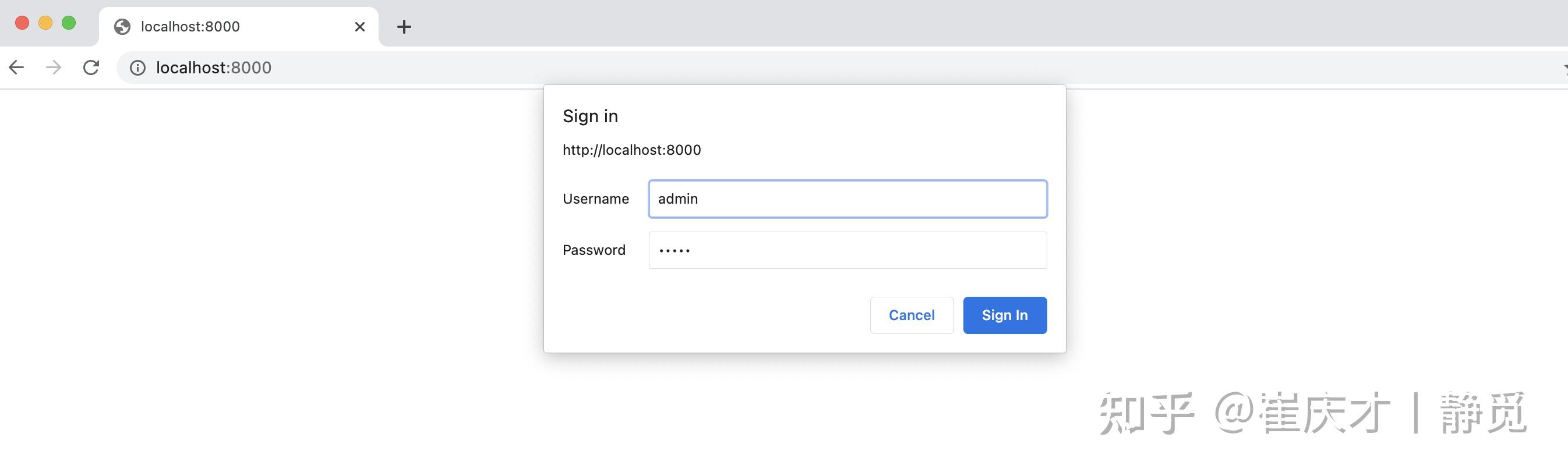This screenshot has width=1568, height=476.
Task: Click the Password label text
Action: point(594,250)
